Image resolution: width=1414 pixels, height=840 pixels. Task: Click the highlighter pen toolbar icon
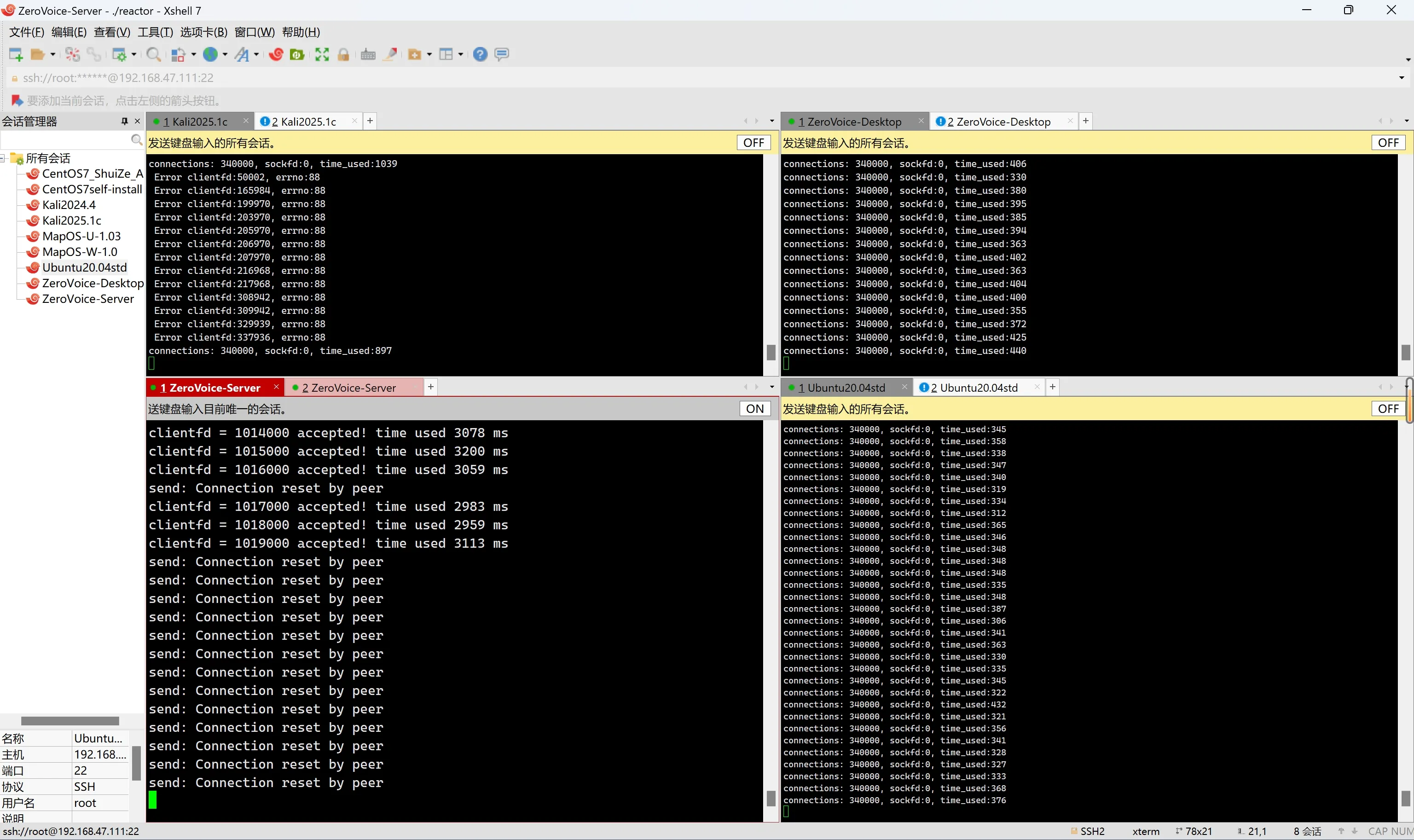390,54
